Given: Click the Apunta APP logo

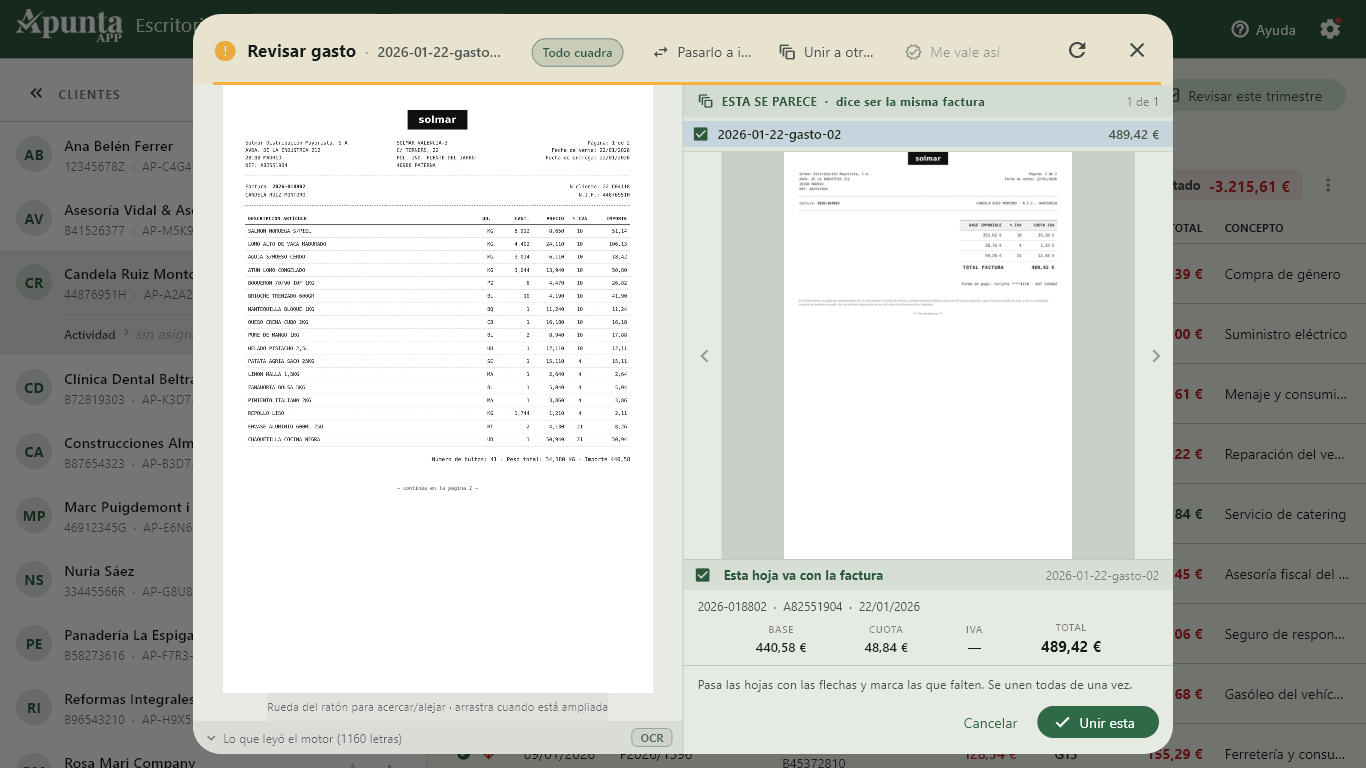Looking at the screenshot, I should point(68,26).
